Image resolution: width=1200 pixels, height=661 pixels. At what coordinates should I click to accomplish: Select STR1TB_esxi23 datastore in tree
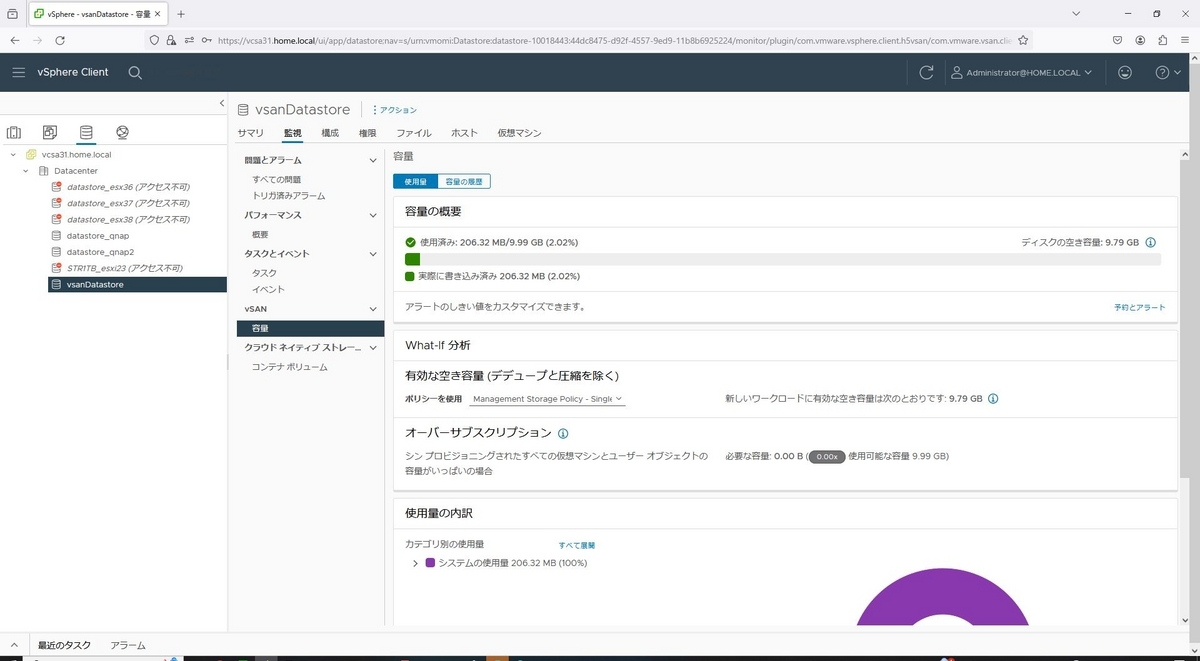[x=125, y=268]
